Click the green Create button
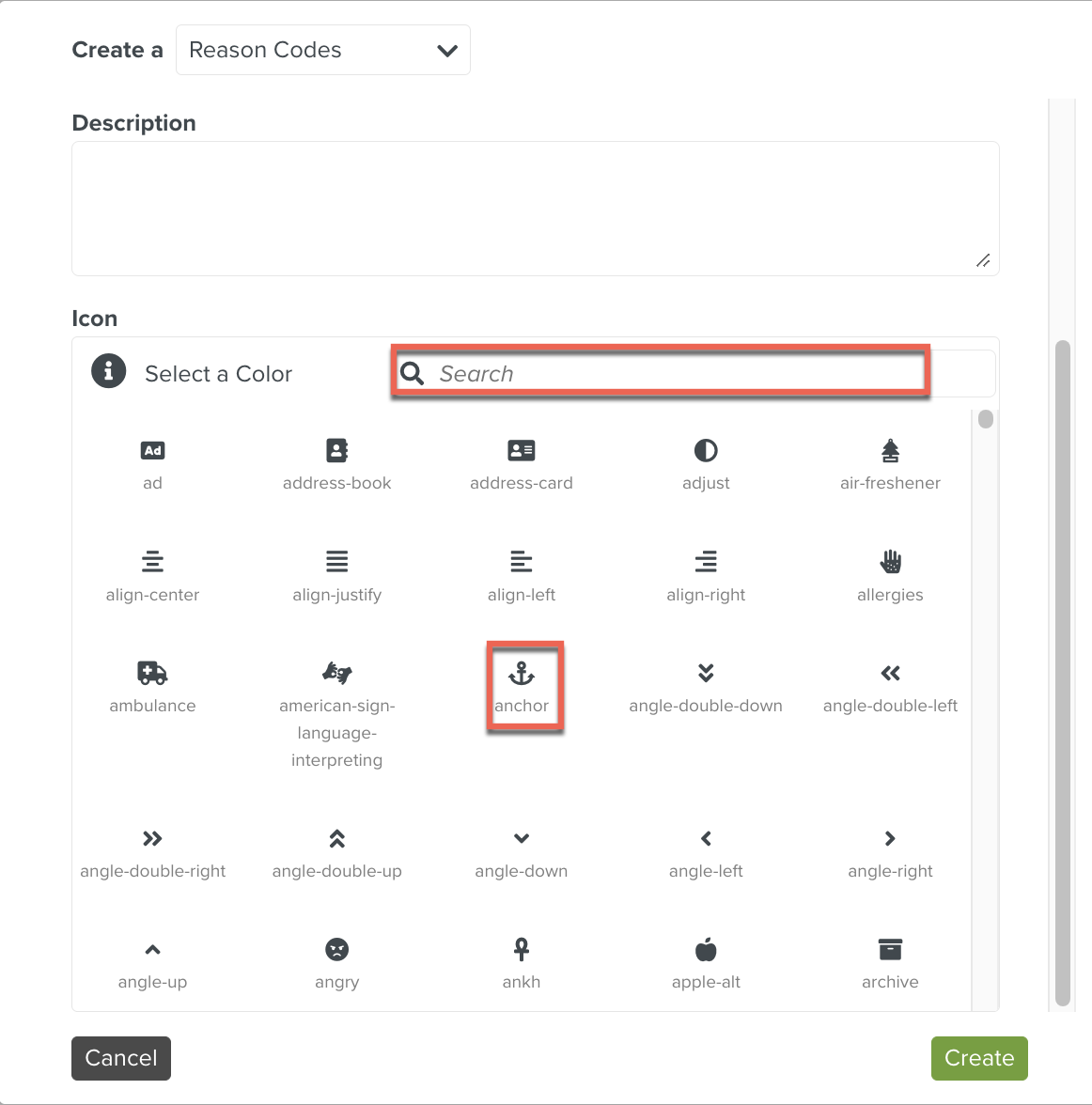Viewport: 1092px width, 1105px height. click(978, 1058)
